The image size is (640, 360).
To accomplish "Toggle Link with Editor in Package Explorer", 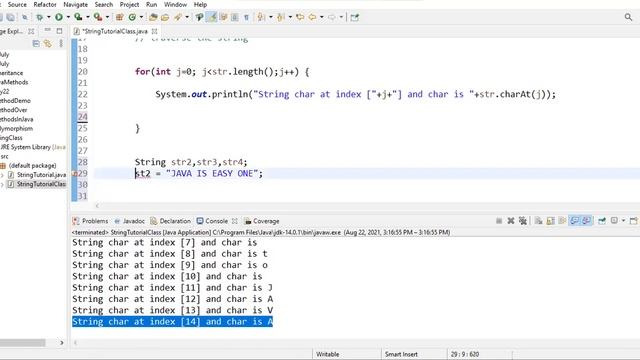I will point(48,43).
